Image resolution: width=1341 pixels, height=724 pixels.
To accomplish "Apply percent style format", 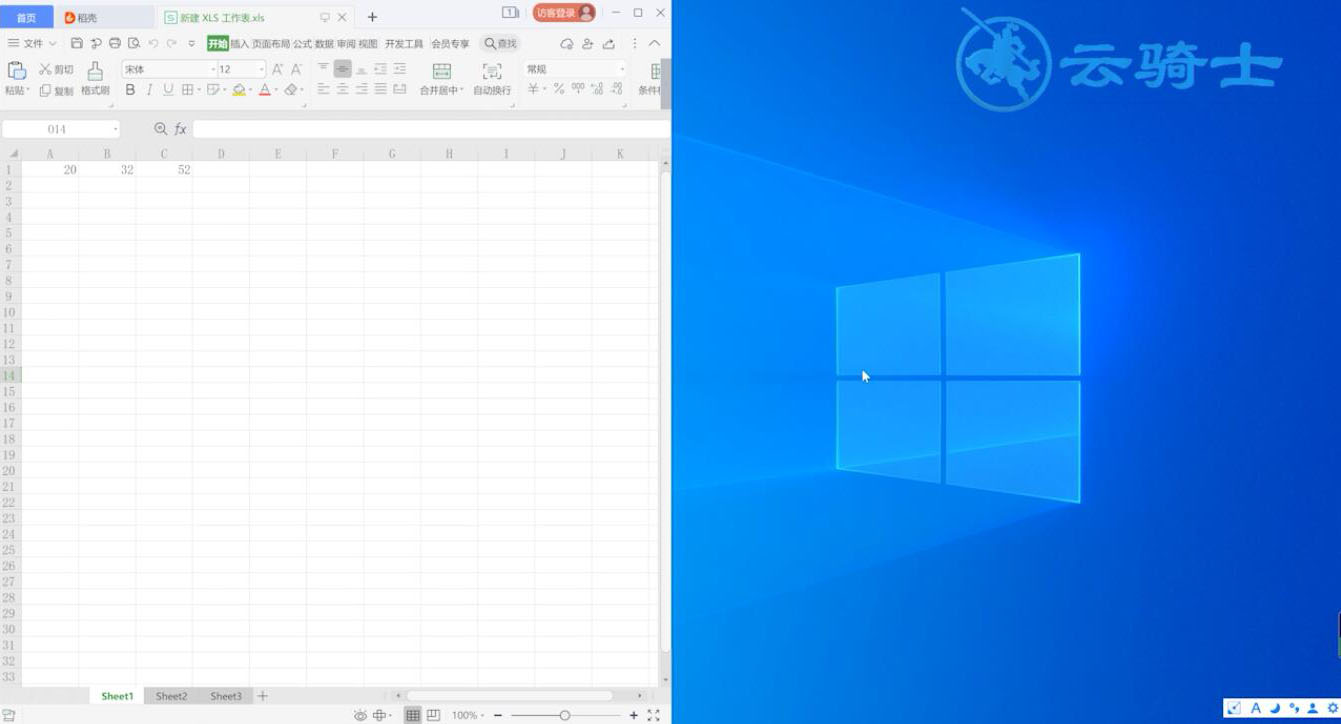I will (x=559, y=89).
